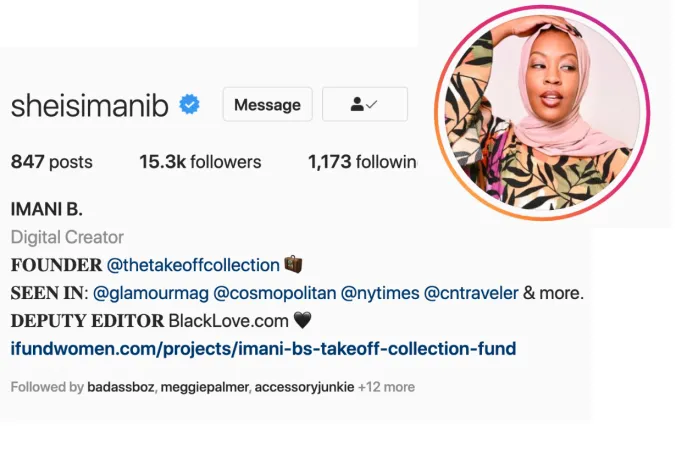The image size is (676, 470).
Task: Open the @cosmopolitan mention link
Action: coord(275,293)
